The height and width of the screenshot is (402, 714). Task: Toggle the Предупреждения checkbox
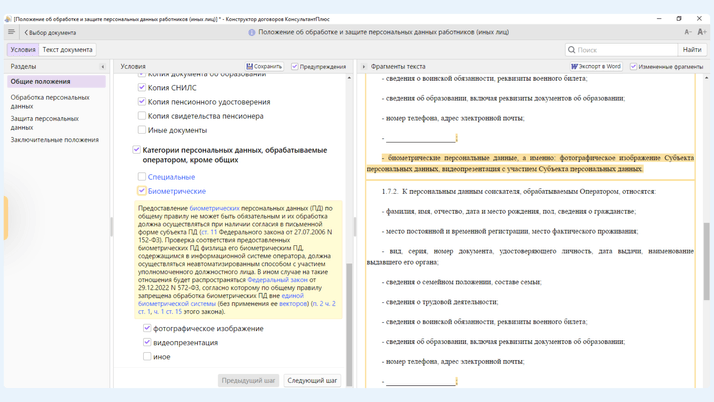[295, 67]
